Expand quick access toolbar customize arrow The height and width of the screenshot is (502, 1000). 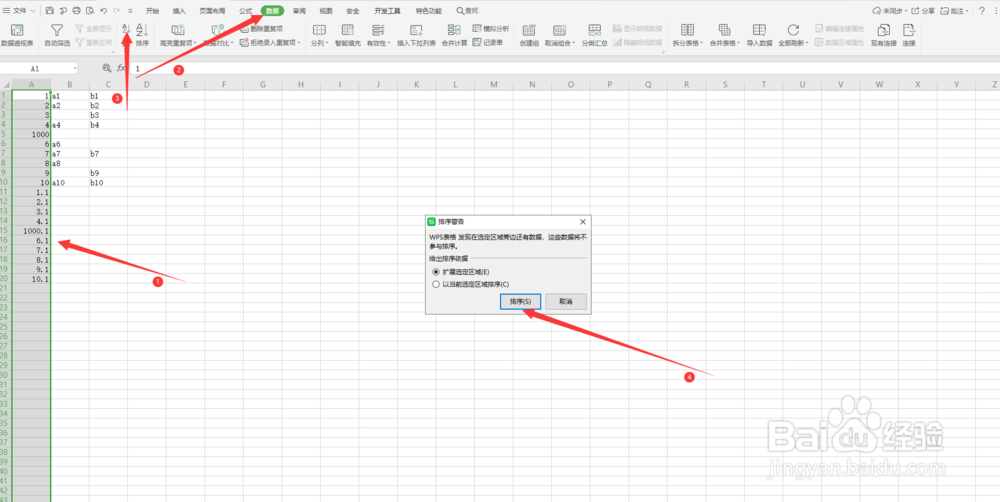tap(130, 11)
